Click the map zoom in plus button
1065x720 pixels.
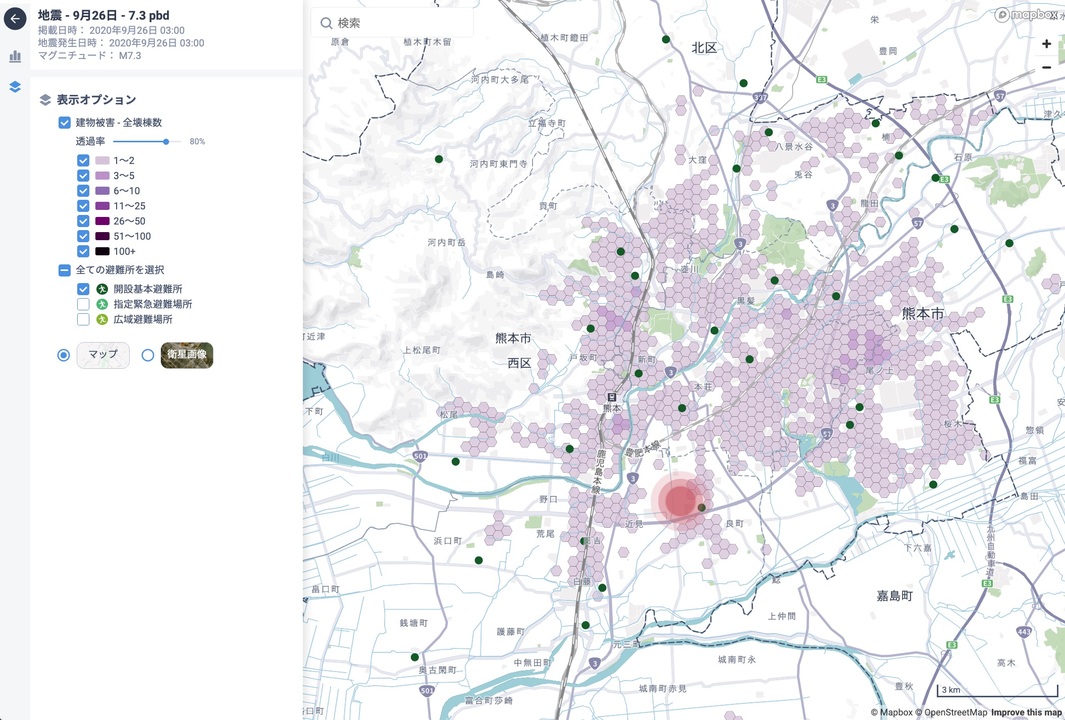tap(1046, 44)
